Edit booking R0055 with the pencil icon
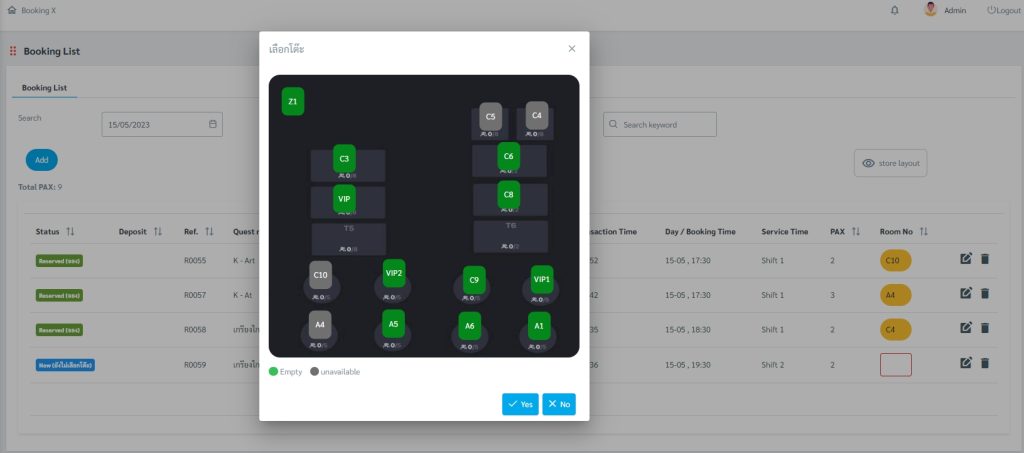This screenshot has height=453, width=1024. point(966,258)
